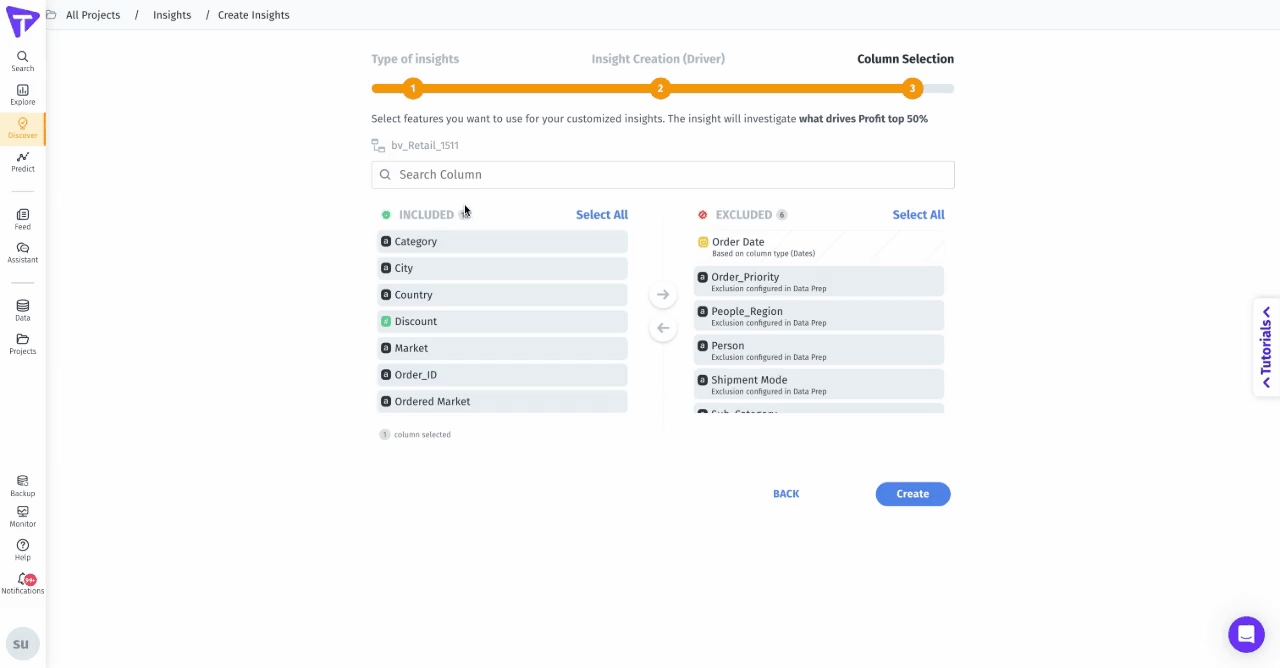Go to the Predict section
1280x668 pixels.
coord(22,162)
